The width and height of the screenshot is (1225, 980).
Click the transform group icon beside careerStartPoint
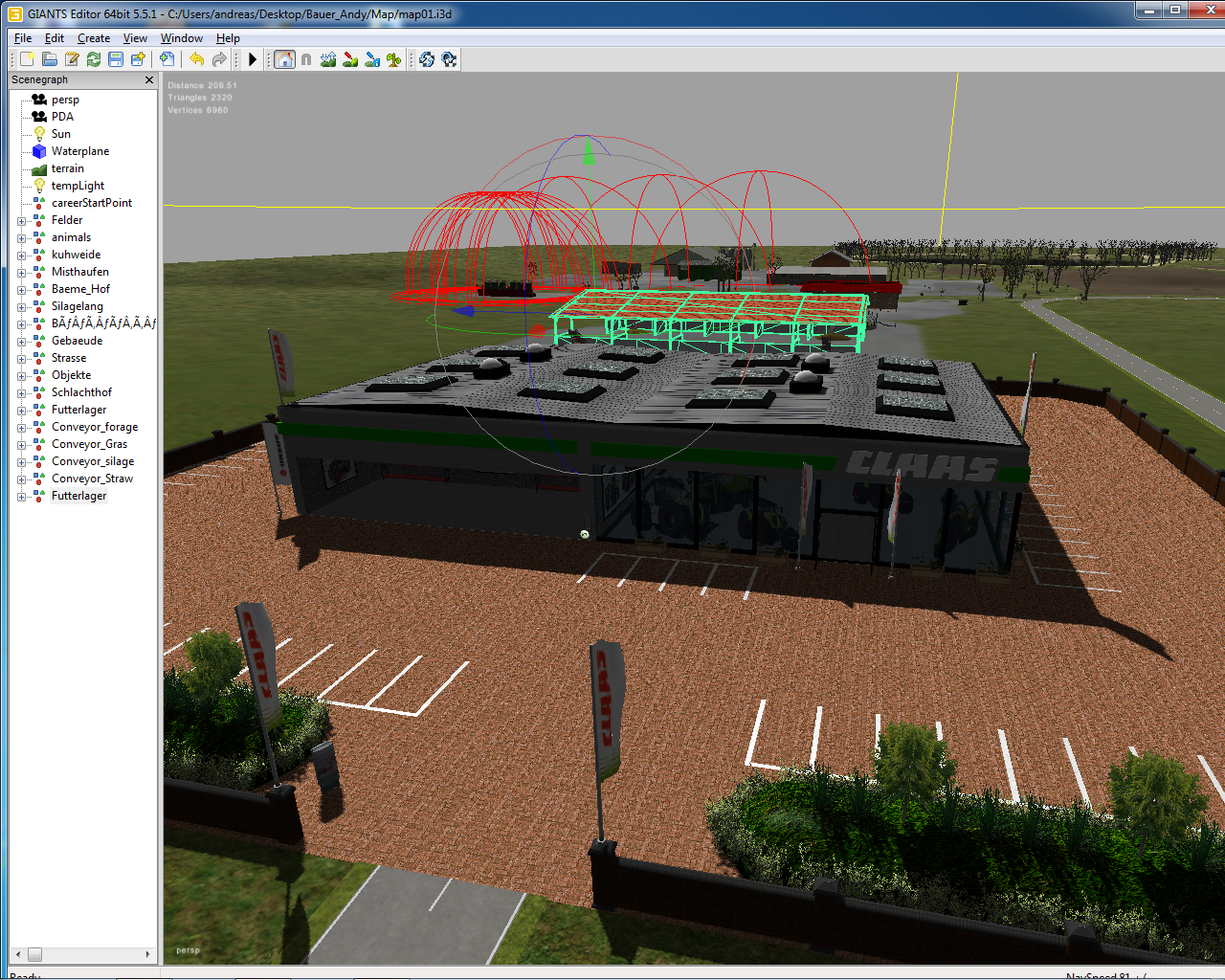click(x=39, y=203)
